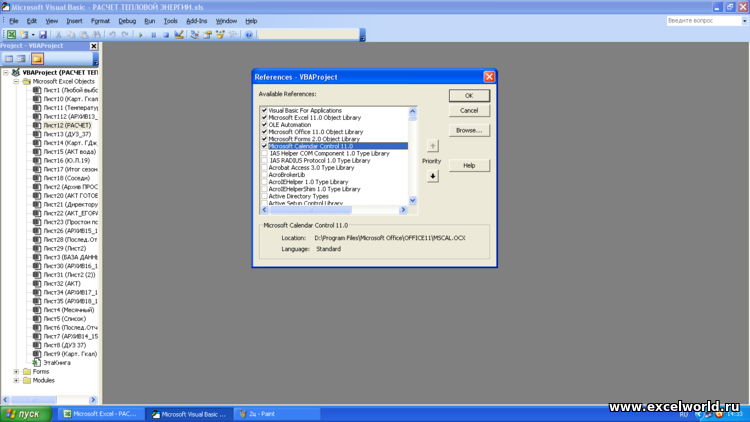Viewport: 750px width, 422px height.
Task: Click the Find binoculars icon
Action: pos(97,34)
